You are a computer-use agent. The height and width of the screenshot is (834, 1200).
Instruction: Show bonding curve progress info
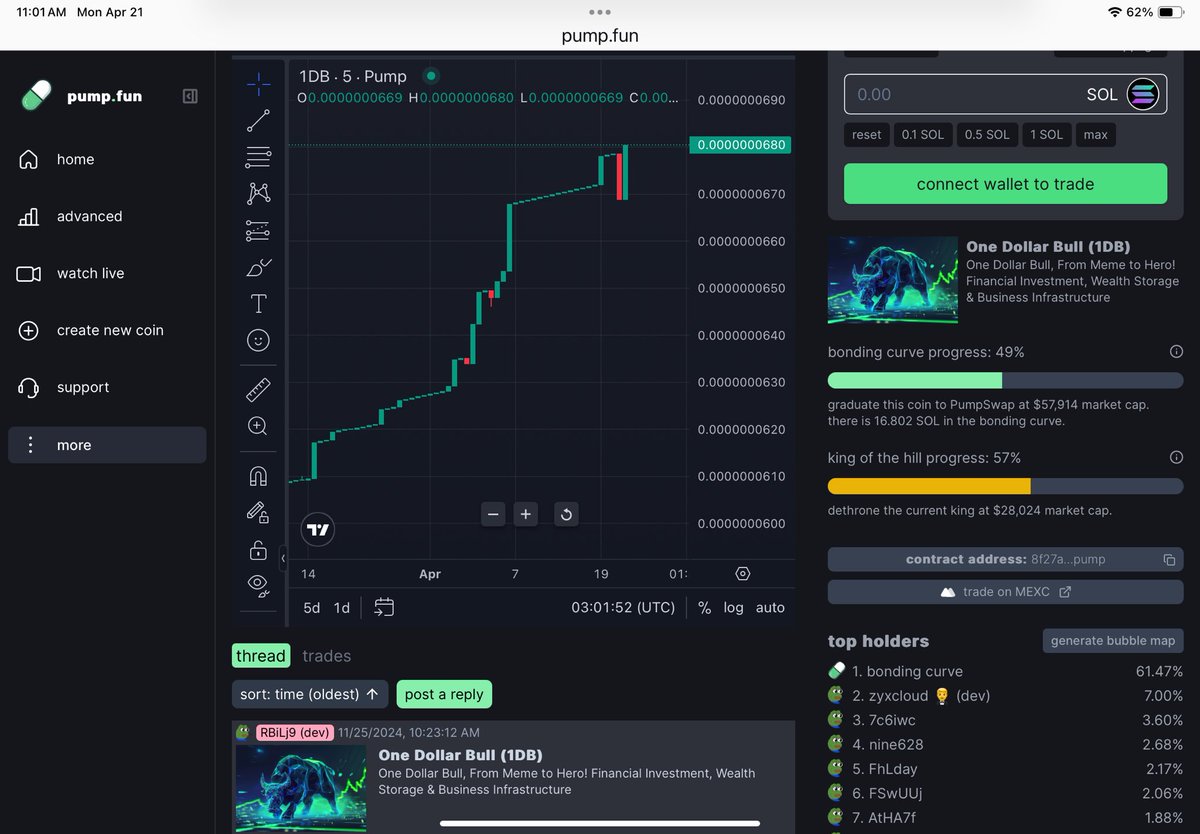[x=1176, y=352]
